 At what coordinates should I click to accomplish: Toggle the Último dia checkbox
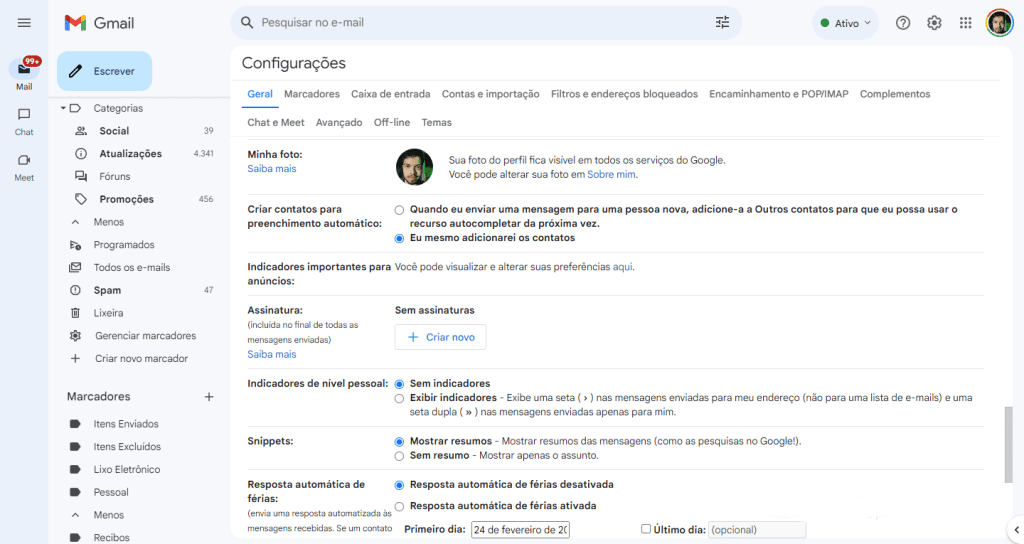click(x=646, y=529)
